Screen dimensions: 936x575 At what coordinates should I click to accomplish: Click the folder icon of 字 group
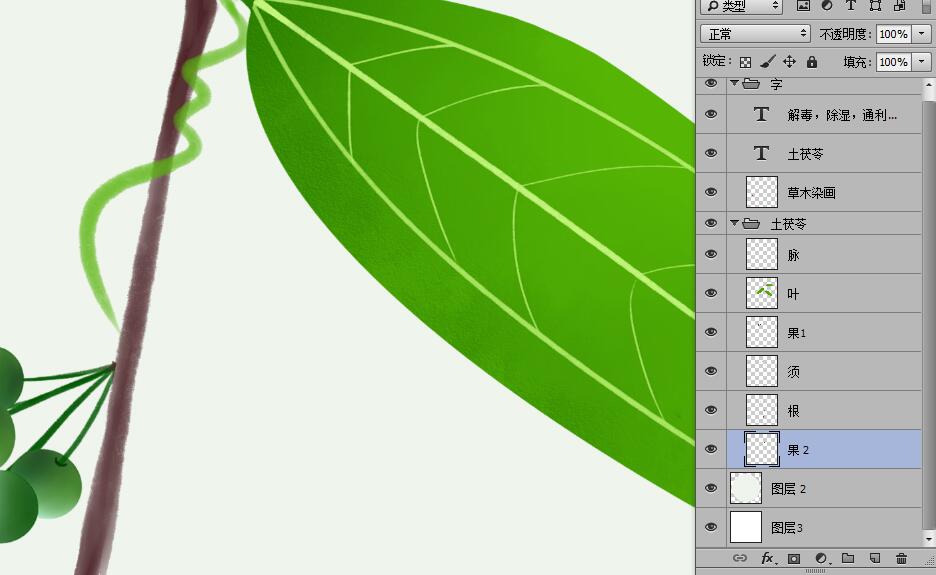(x=751, y=84)
